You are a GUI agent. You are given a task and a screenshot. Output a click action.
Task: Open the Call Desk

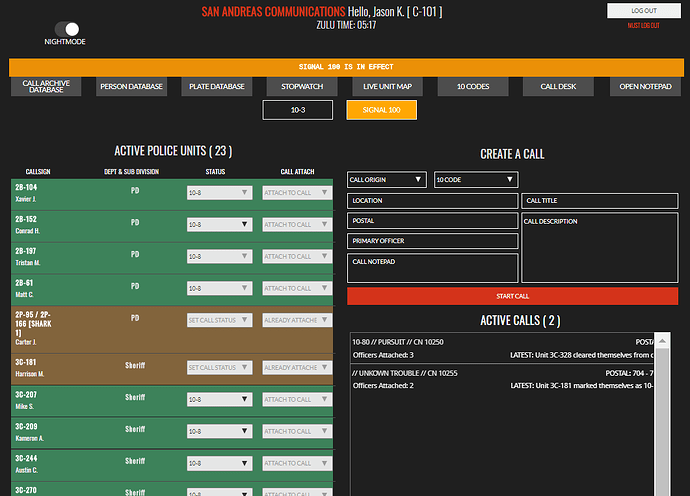pos(558,86)
